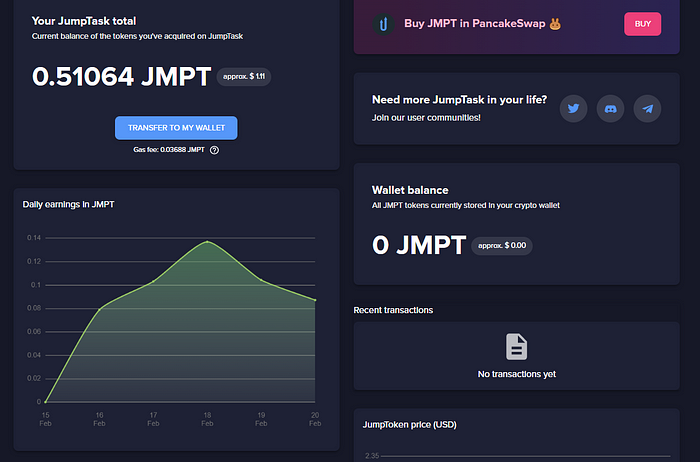
Task: Click the No transactions yet message
Action: pos(517,374)
